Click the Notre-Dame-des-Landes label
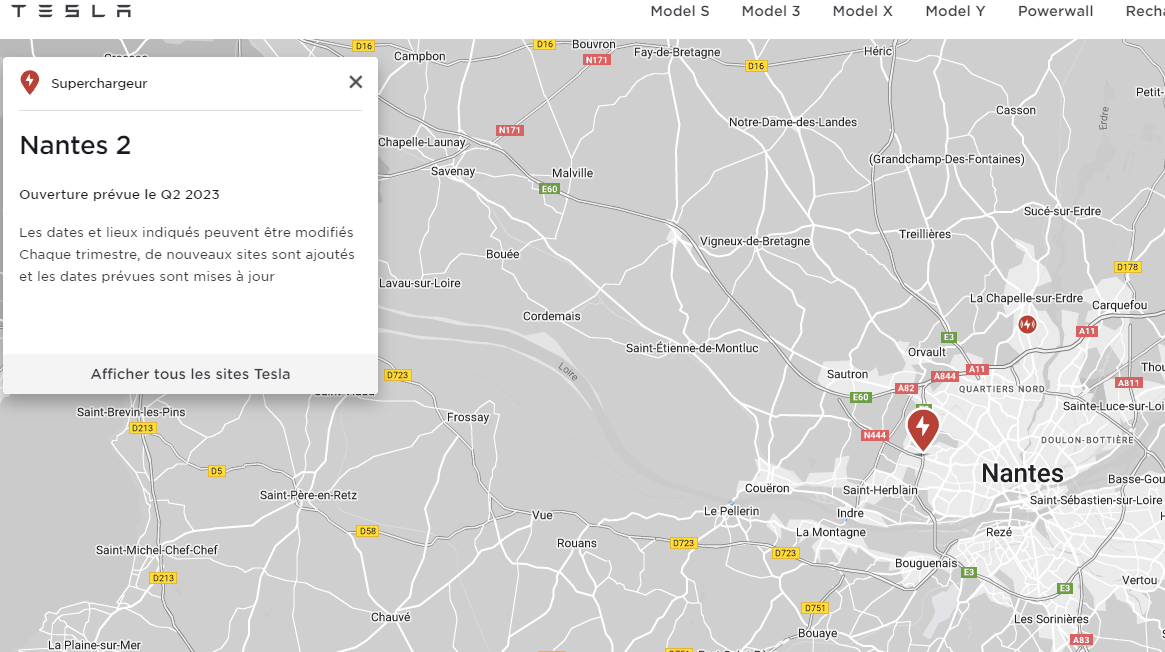Viewport: 1165px width, 652px height. (x=793, y=123)
